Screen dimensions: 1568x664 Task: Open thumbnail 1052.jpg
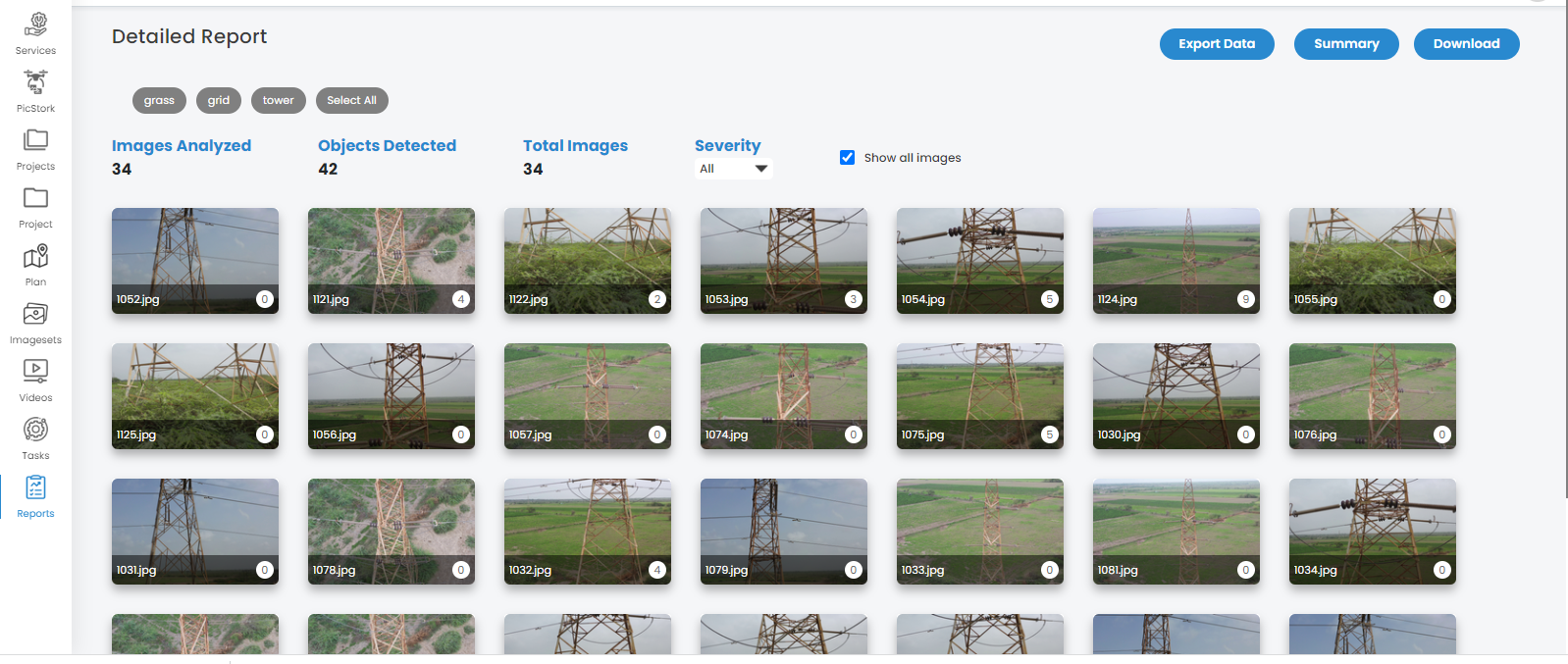click(195, 261)
